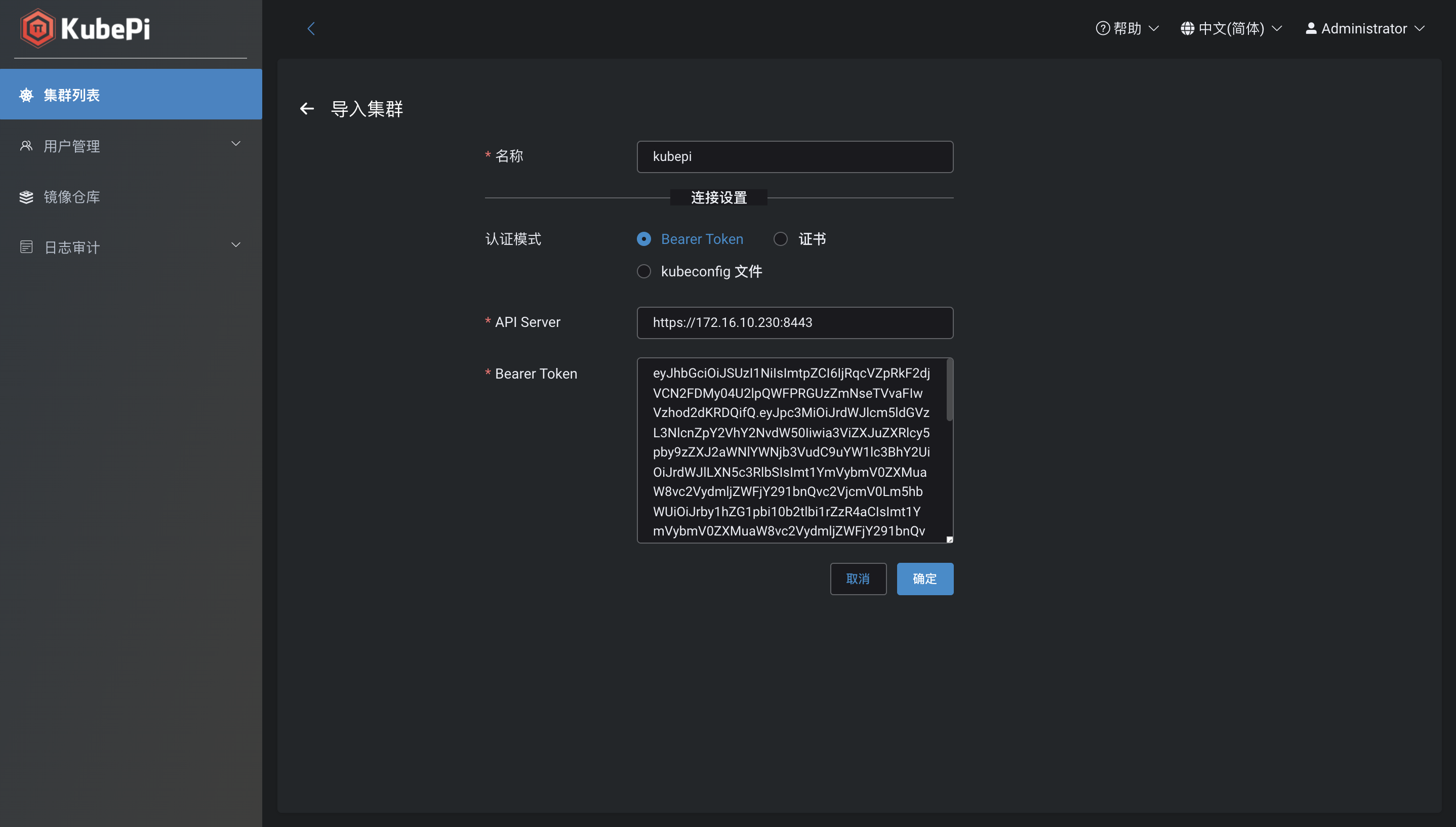The image size is (1456, 827).
Task: Open 日志审计 via its log icon
Action: tap(26, 246)
